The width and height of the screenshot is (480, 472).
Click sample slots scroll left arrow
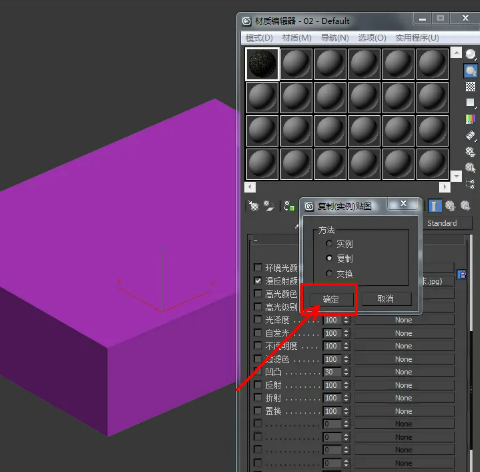click(x=250, y=187)
